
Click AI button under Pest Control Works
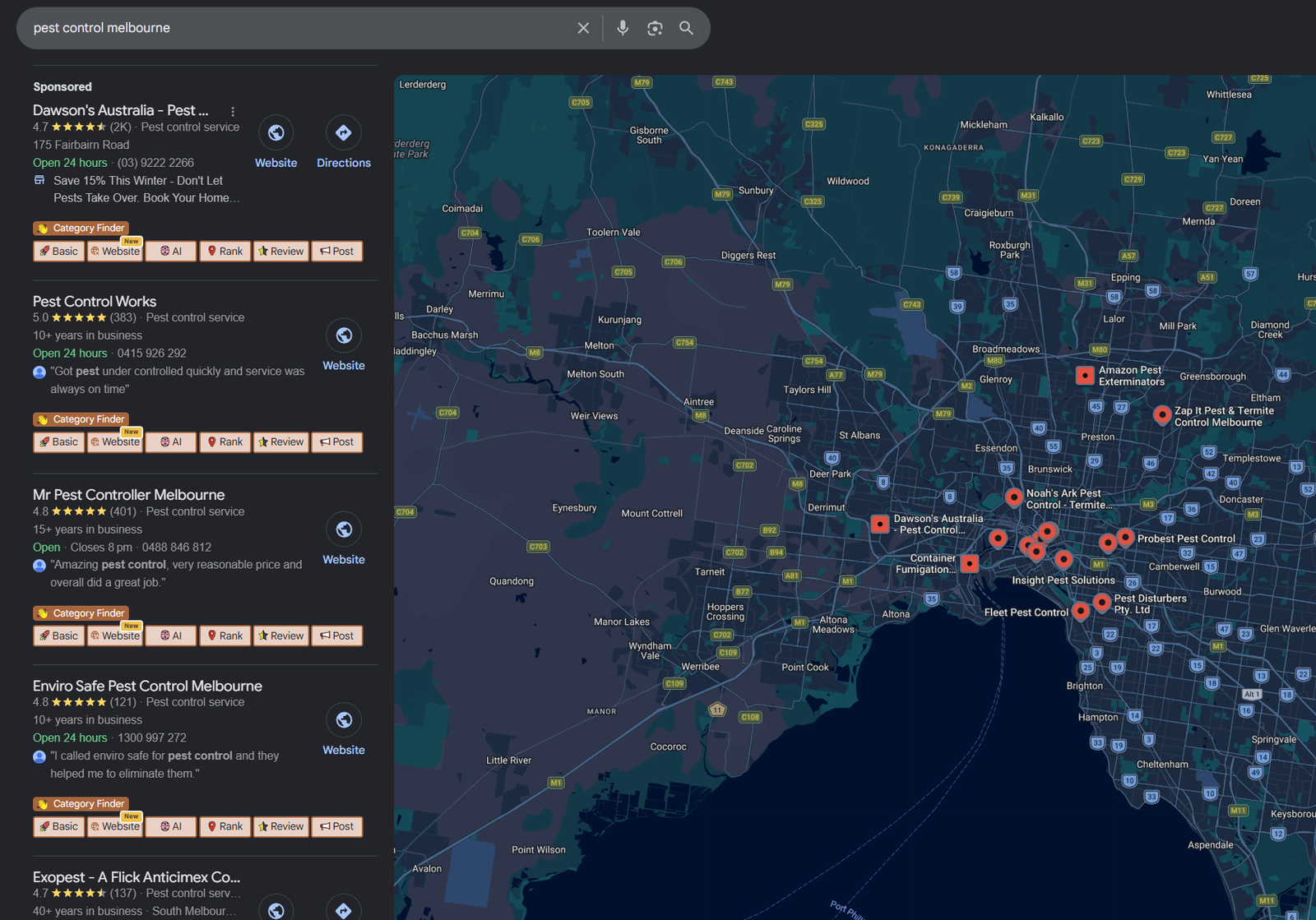(x=171, y=442)
